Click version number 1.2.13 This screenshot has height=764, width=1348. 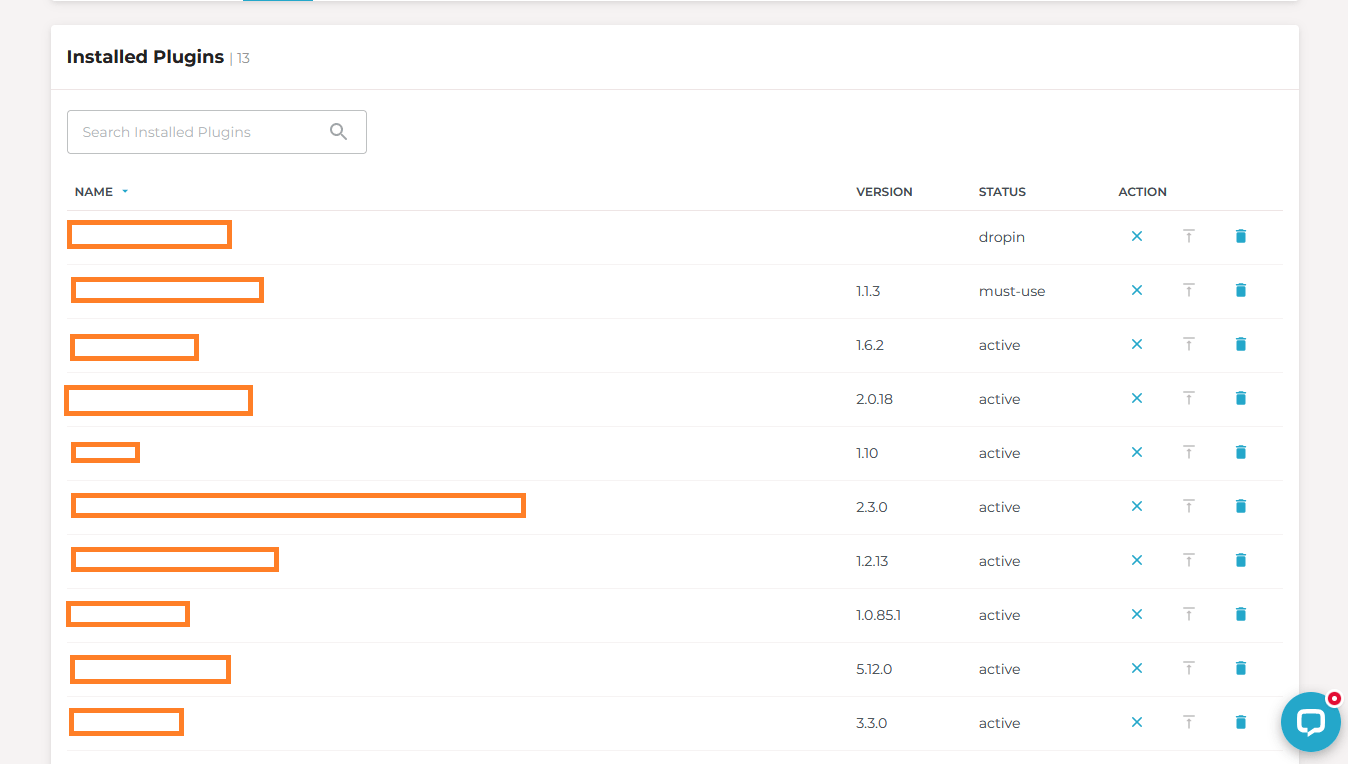coord(872,561)
